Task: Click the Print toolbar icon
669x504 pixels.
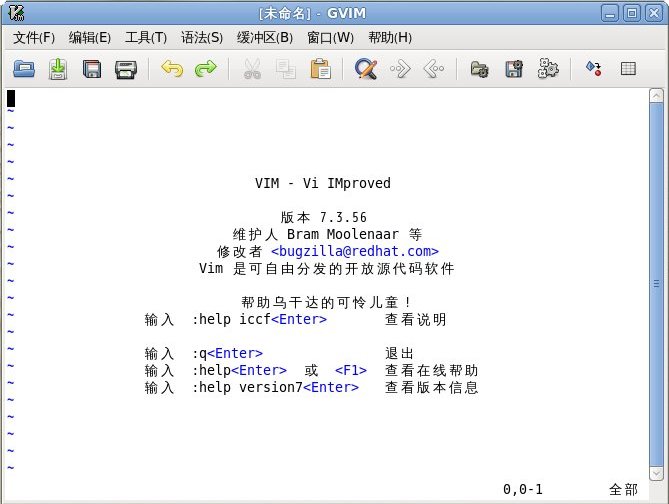Action: [x=126, y=69]
